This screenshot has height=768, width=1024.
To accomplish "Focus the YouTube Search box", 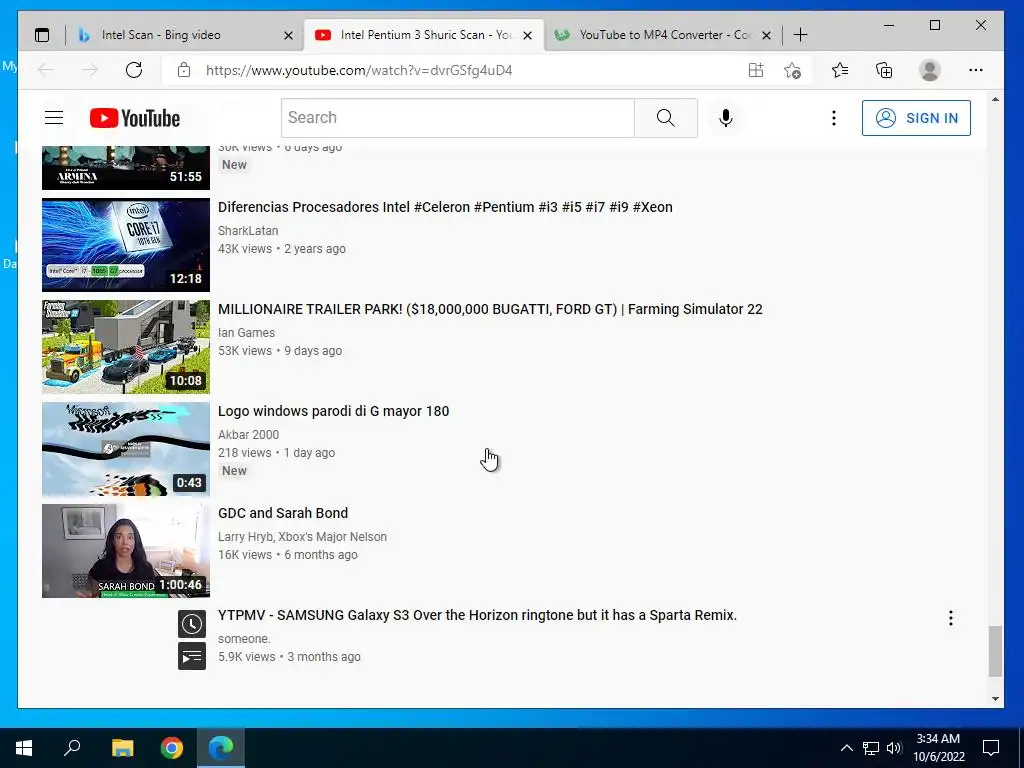I will [x=458, y=118].
